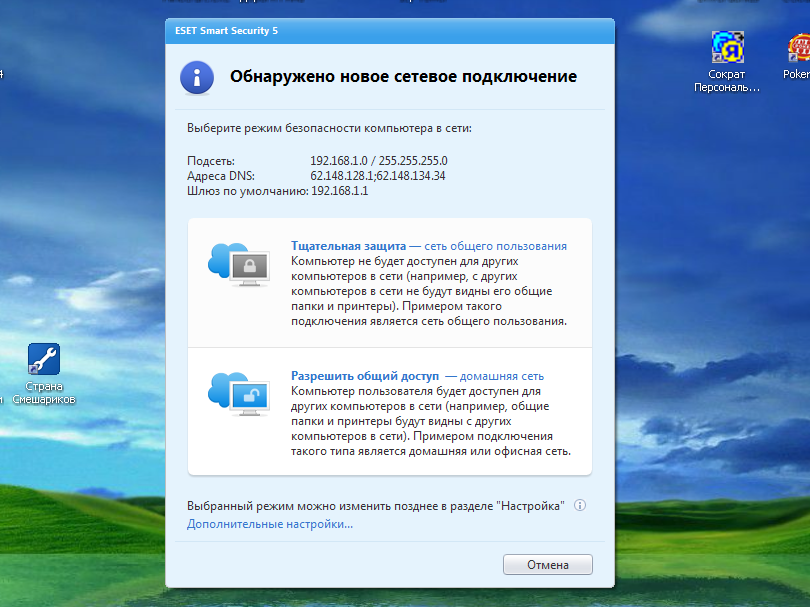The width and height of the screenshot is (810, 607).
Task: Click the blue information icon beside the heading
Action: (x=197, y=78)
